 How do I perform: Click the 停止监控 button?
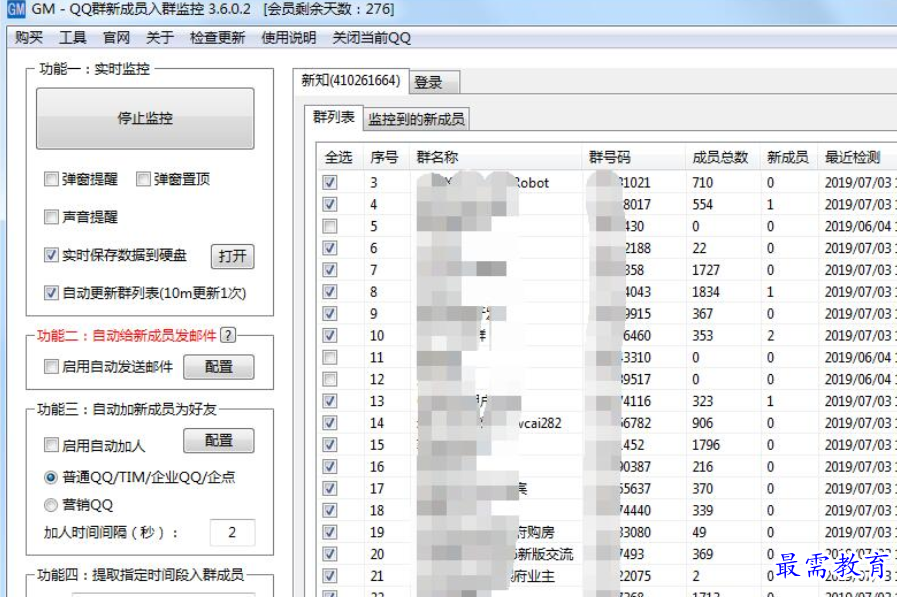point(145,118)
